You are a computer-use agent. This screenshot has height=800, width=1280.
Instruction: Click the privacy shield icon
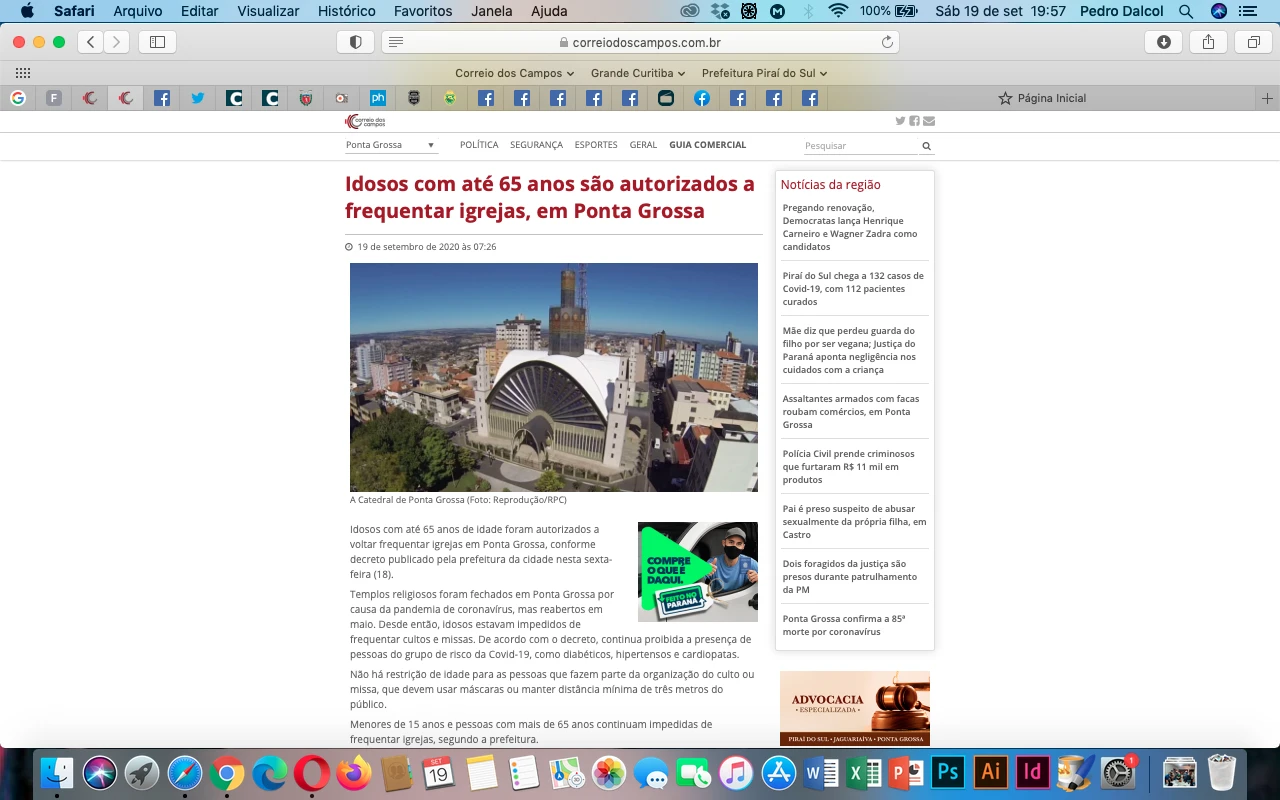click(355, 42)
